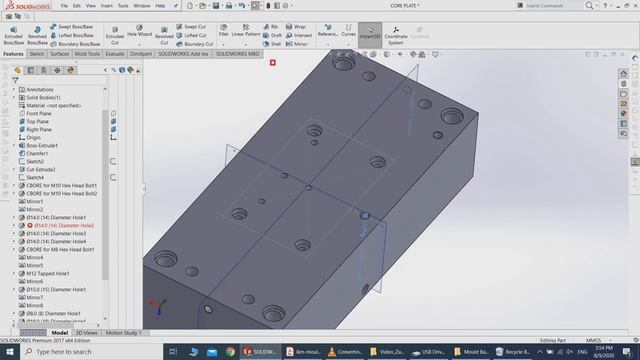This screenshot has height=360, width=640.
Task: Click the New document icon
Action: pos(190,6)
